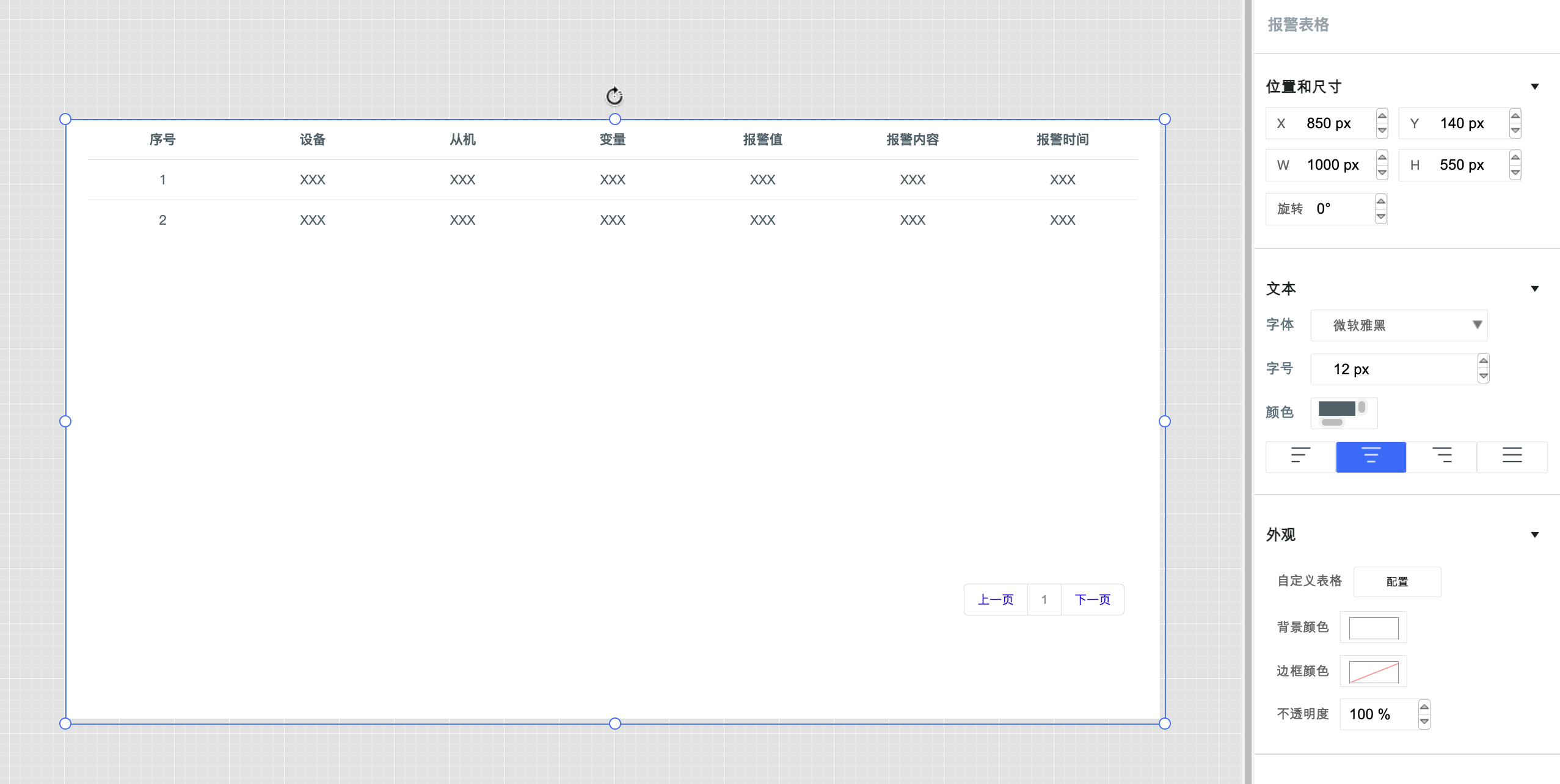The height and width of the screenshot is (784, 1560).
Task: Click the 报警表格 panel title
Action: tap(1298, 25)
